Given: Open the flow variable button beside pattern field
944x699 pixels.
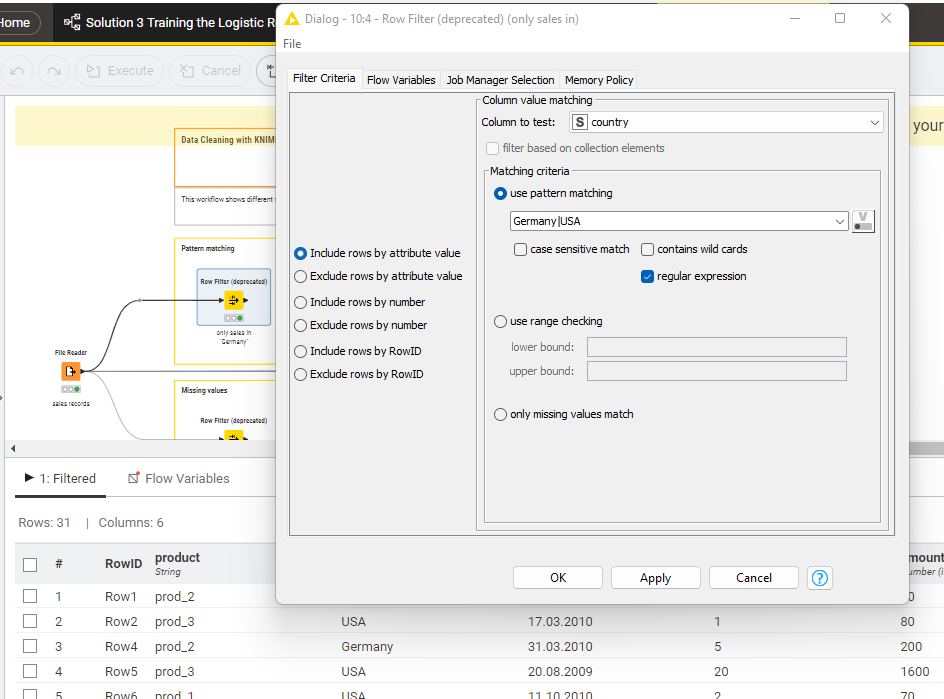Looking at the screenshot, I should [862, 221].
